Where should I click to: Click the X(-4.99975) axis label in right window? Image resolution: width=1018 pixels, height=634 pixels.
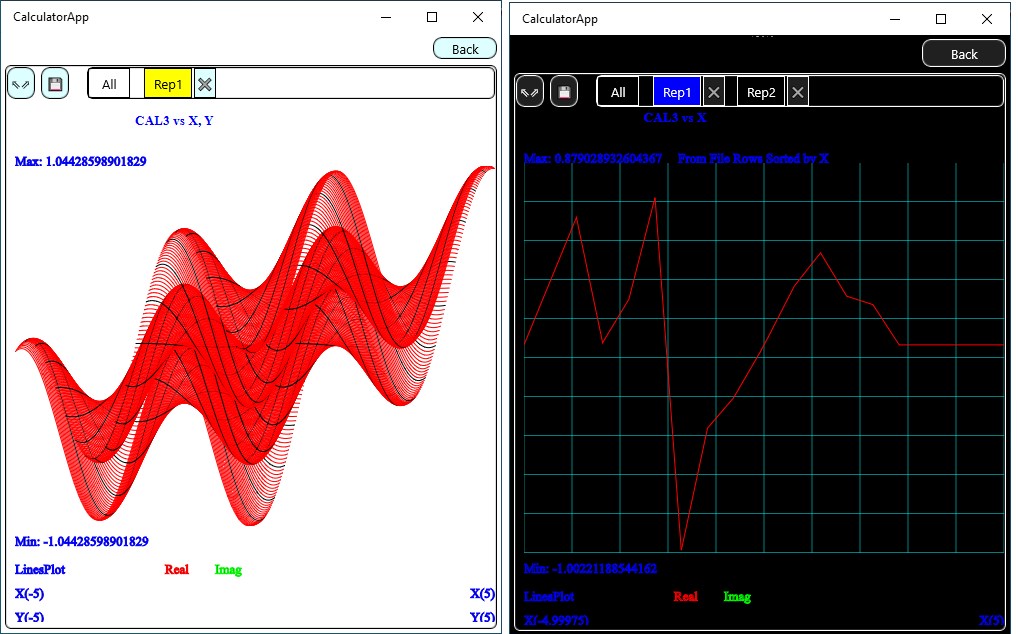pos(556,620)
